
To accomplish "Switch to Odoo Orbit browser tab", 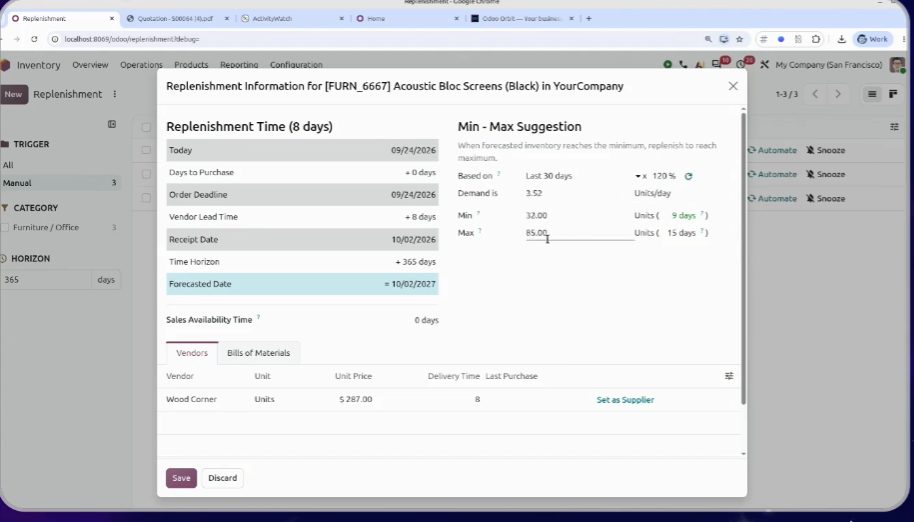I will point(523,19).
